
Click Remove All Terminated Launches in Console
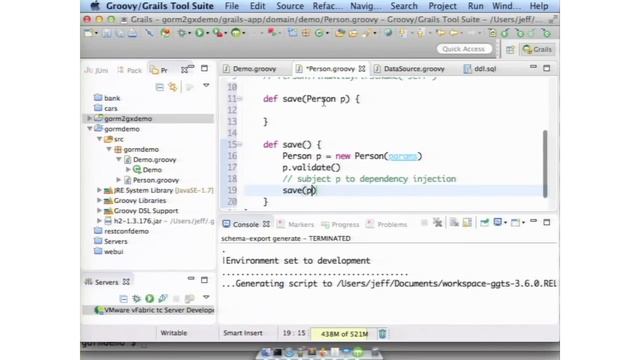[438, 222]
